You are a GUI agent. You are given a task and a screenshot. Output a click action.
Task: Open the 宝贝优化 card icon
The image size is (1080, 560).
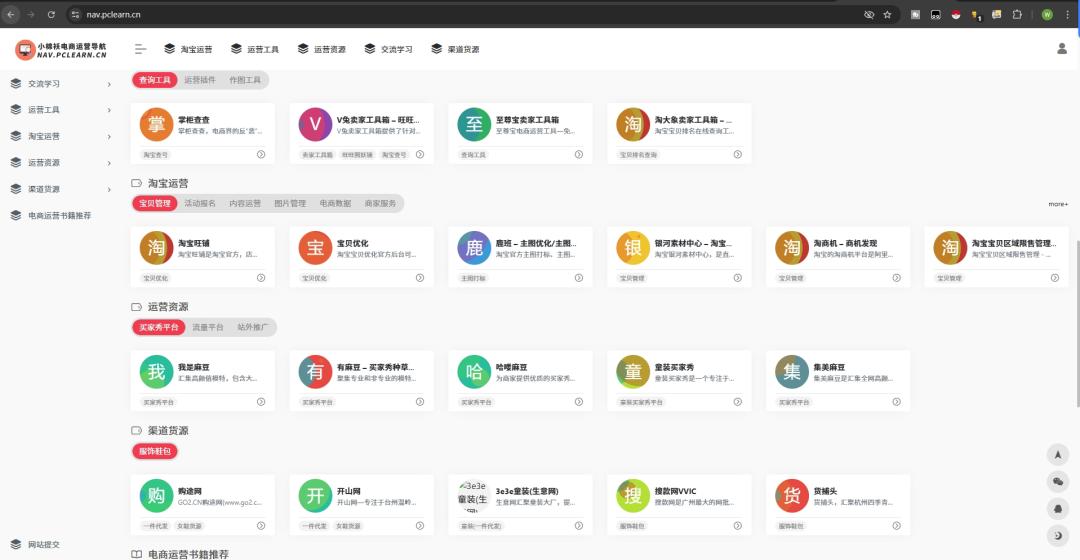[315, 248]
